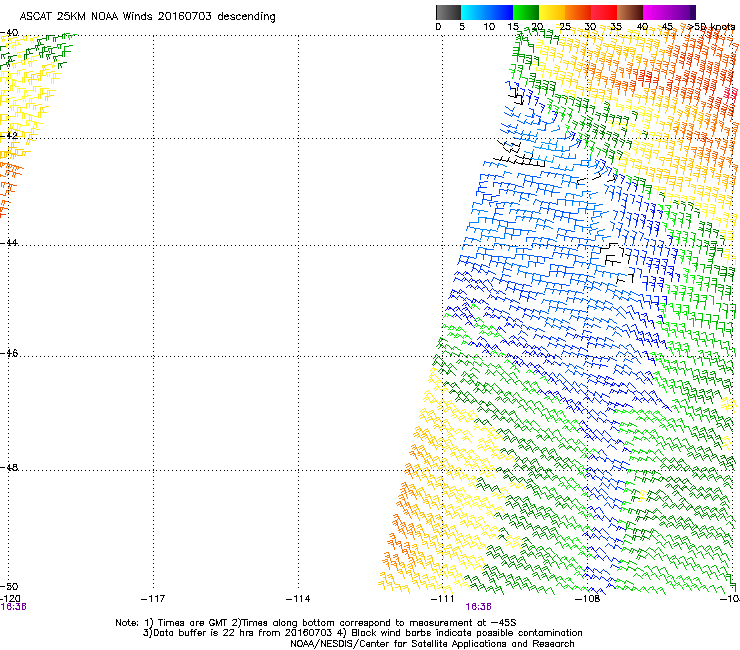Click the red 30-35 knots legend segment

pyautogui.click(x=604, y=12)
